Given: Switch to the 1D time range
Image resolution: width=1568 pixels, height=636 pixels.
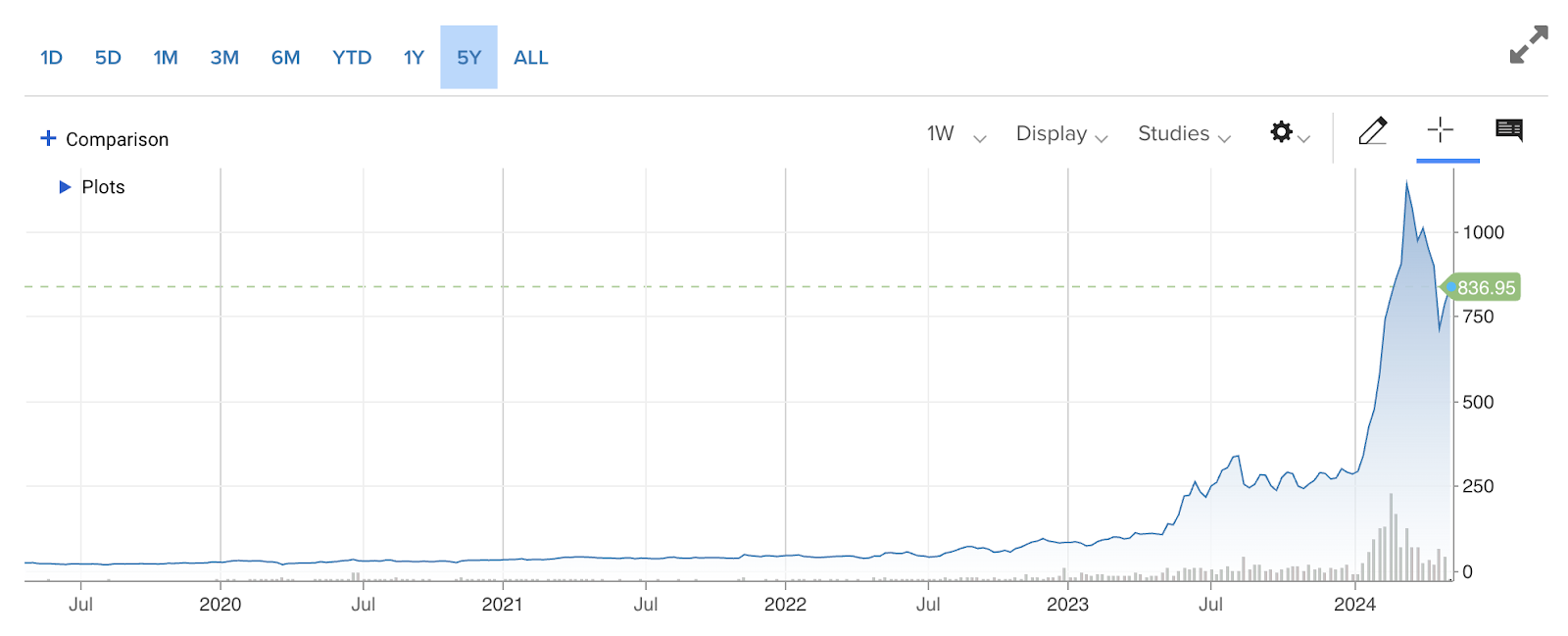Looking at the screenshot, I should [51, 58].
